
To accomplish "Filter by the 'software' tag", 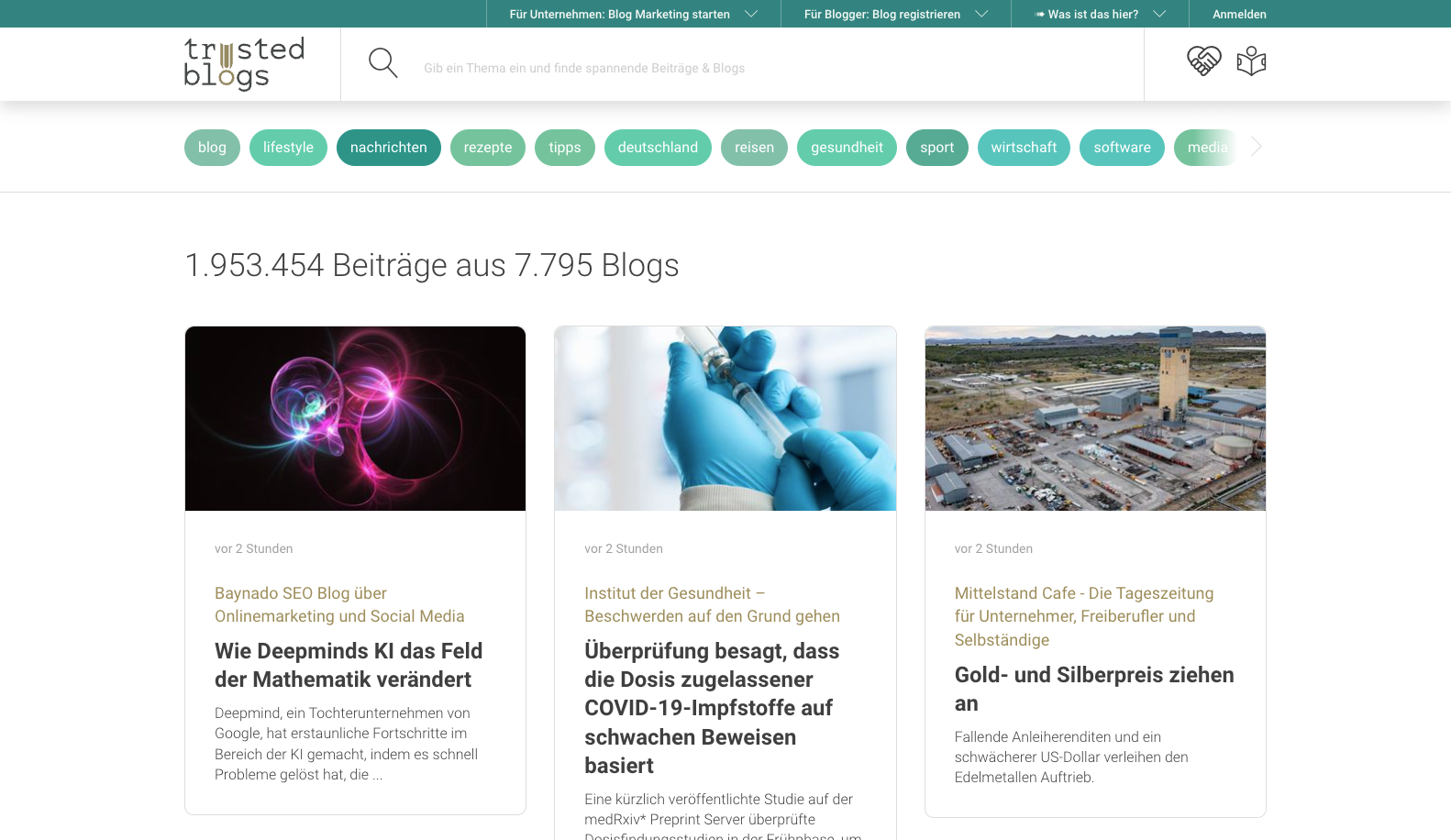I will 1122,148.
